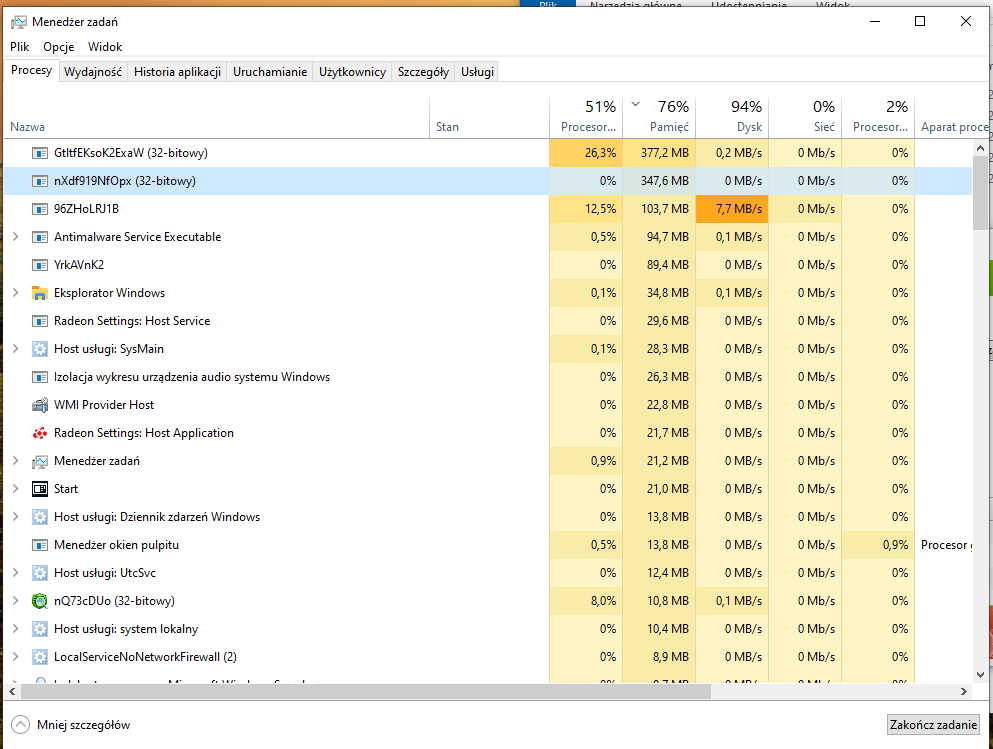
Task: Click the Antimalware Service Executable icon
Action: (x=40, y=237)
